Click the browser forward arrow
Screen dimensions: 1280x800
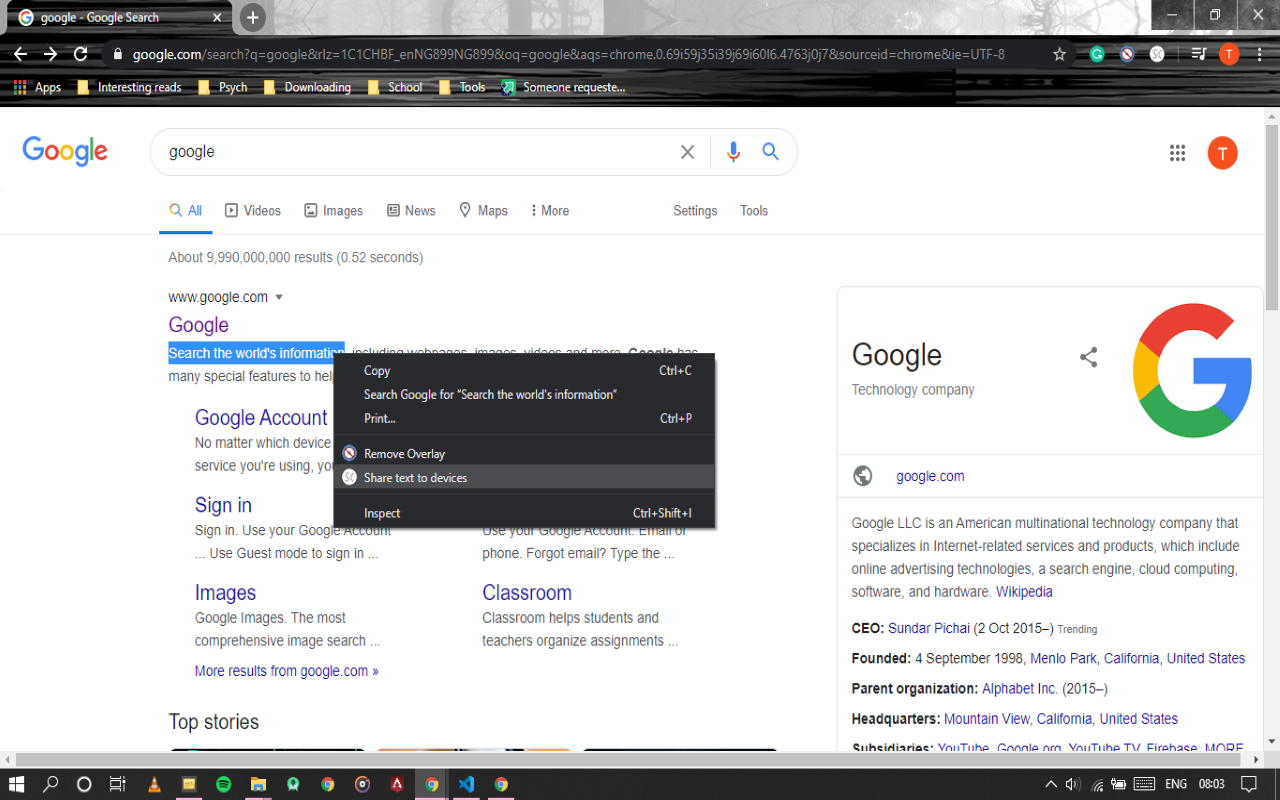pos(50,54)
